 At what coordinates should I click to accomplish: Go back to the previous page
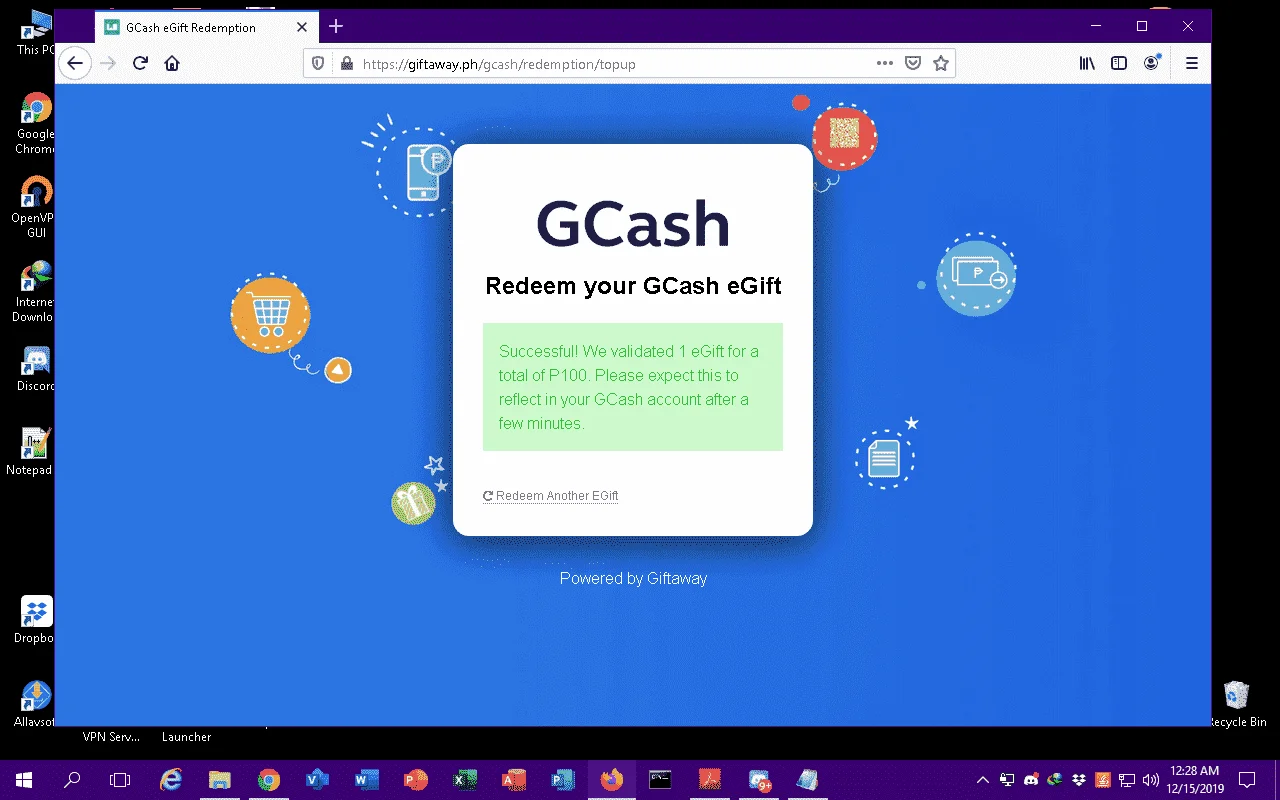(x=75, y=63)
